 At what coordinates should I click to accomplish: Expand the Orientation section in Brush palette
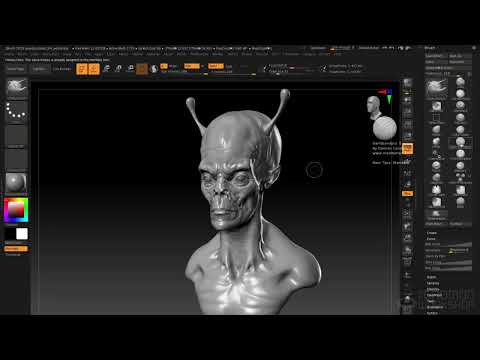435,307
